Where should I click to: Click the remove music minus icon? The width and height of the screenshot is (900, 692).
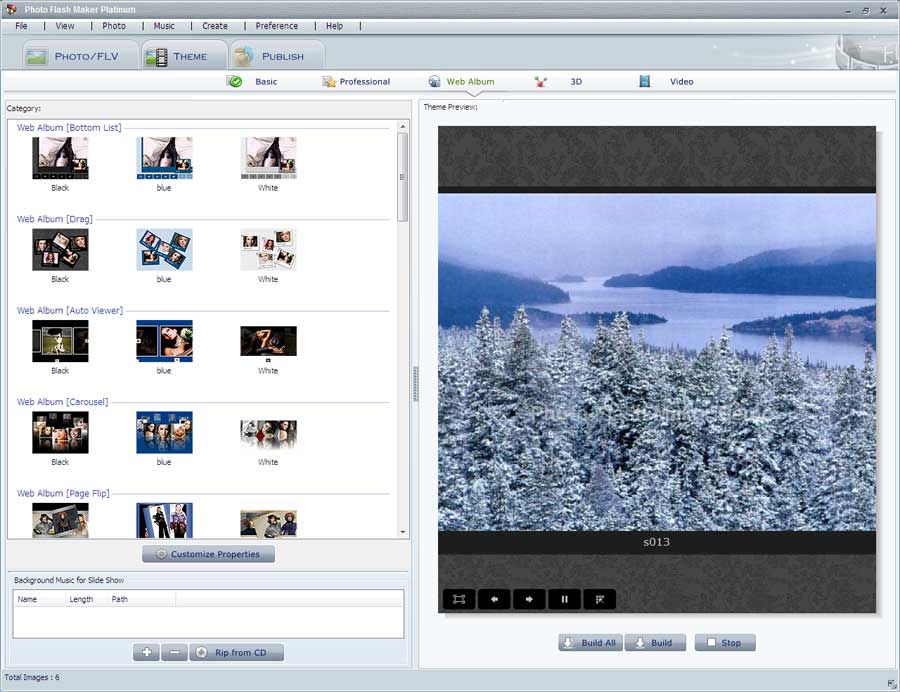click(174, 651)
